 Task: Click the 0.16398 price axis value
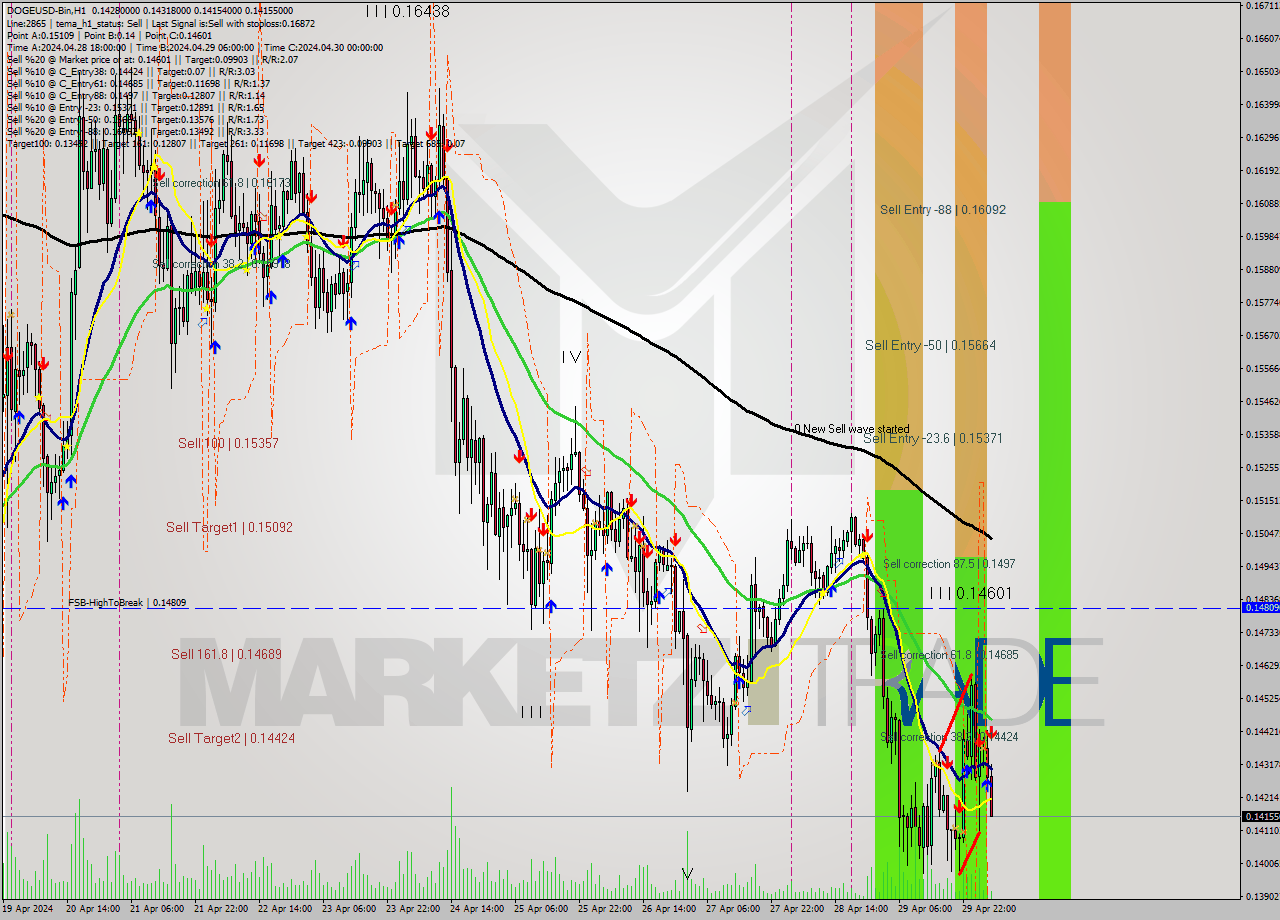pyautogui.click(x=1261, y=104)
